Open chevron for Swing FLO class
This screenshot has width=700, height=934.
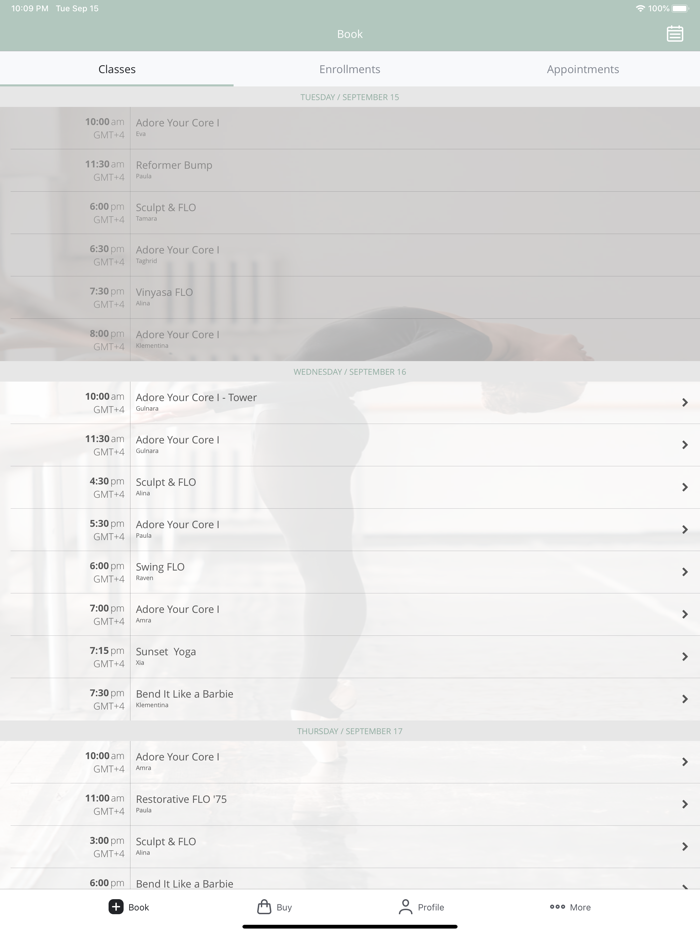click(x=685, y=572)
